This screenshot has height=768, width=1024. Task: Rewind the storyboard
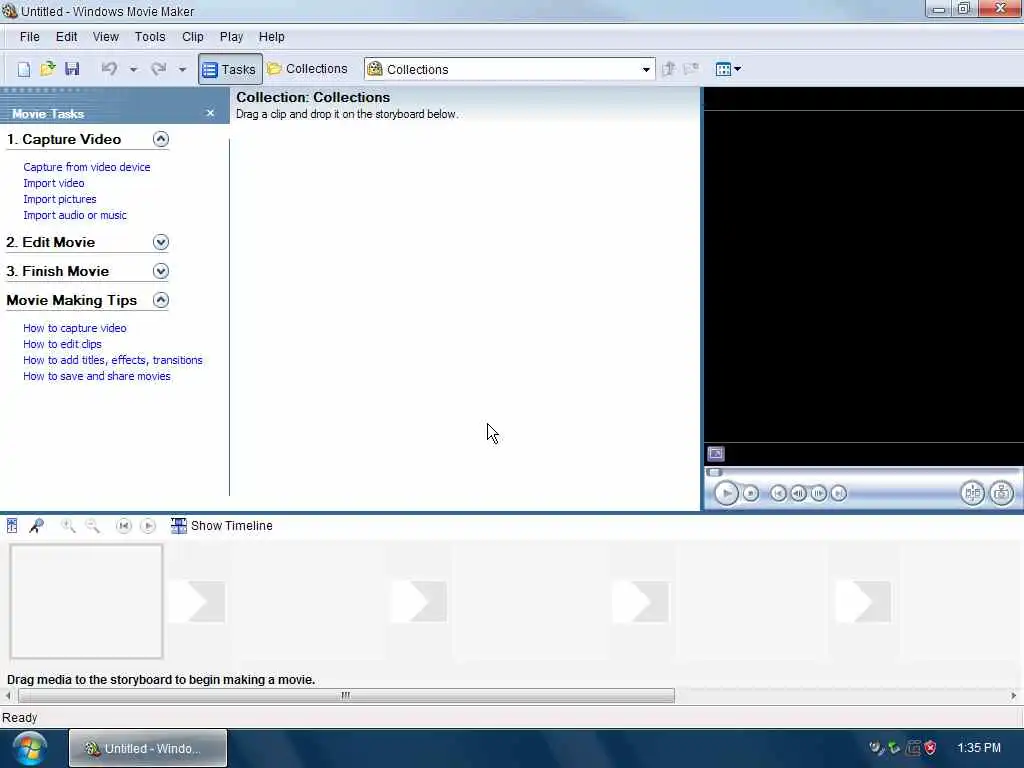pos(123,526)
